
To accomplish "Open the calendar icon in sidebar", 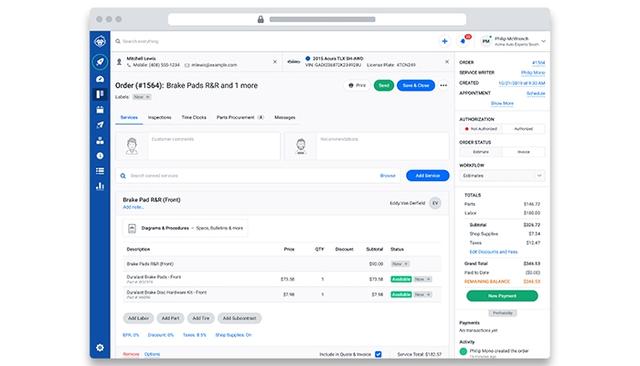I will [100, 109].
